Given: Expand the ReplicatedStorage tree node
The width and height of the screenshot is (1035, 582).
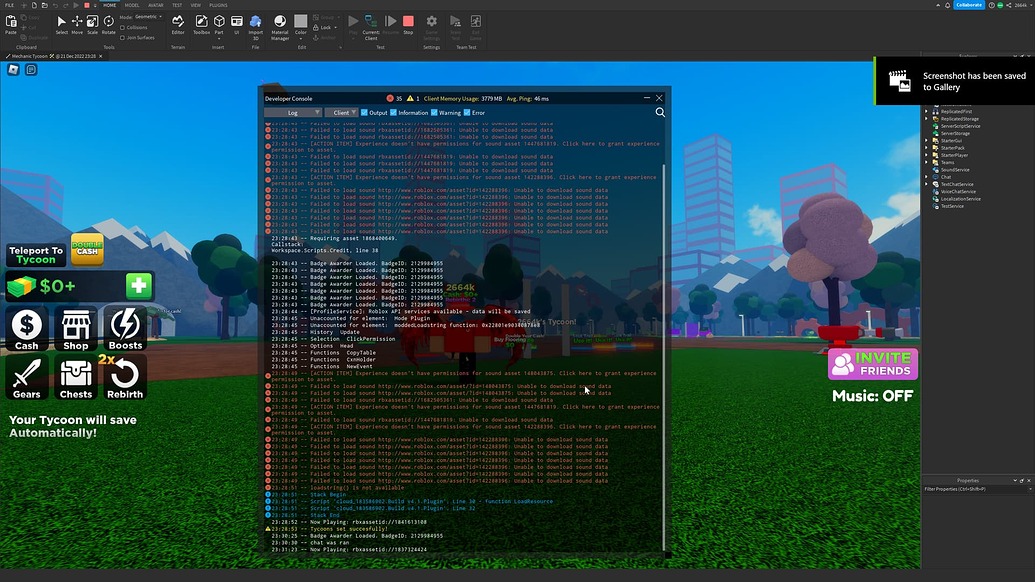Looking at the screenshot, I should (x=926, y=119).
